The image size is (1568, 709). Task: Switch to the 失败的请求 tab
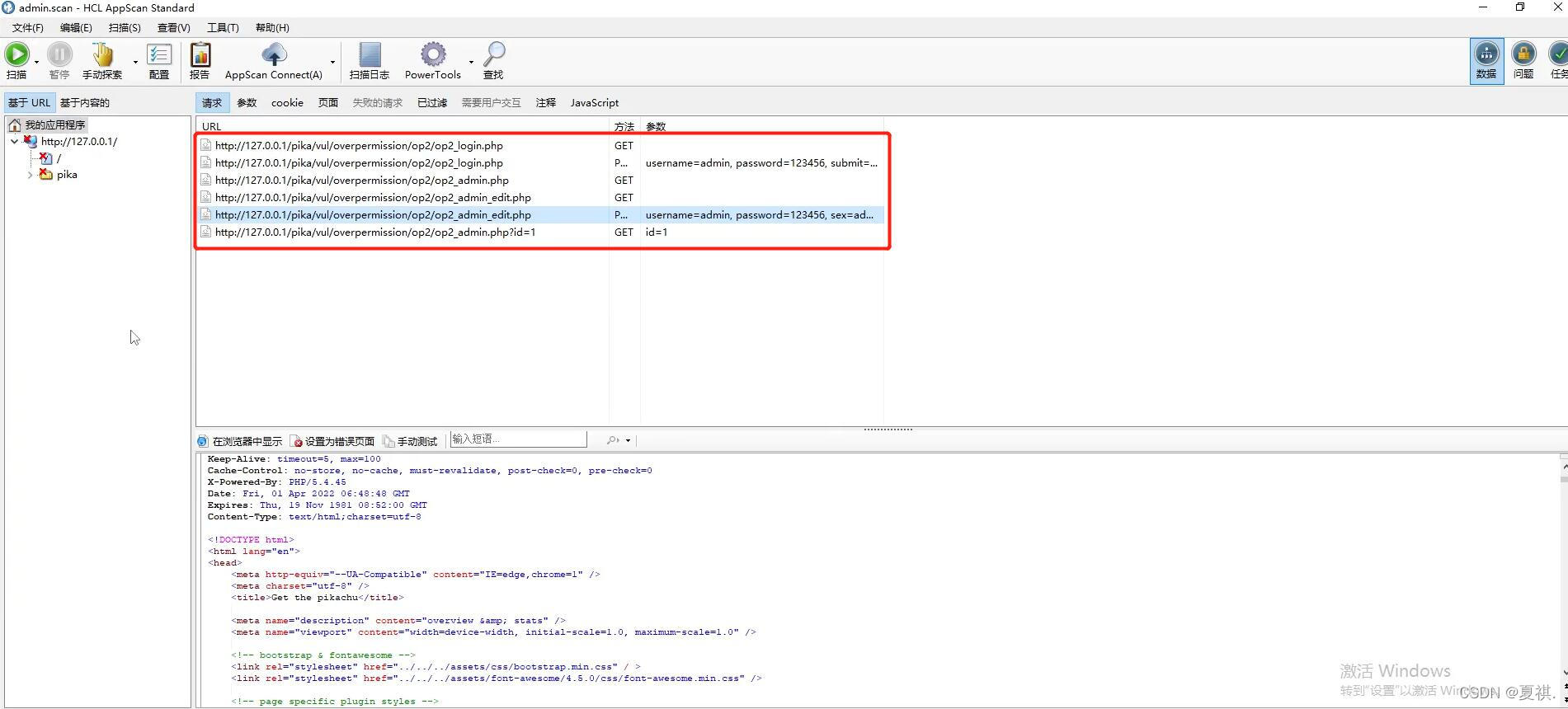[x=377, y=102]
